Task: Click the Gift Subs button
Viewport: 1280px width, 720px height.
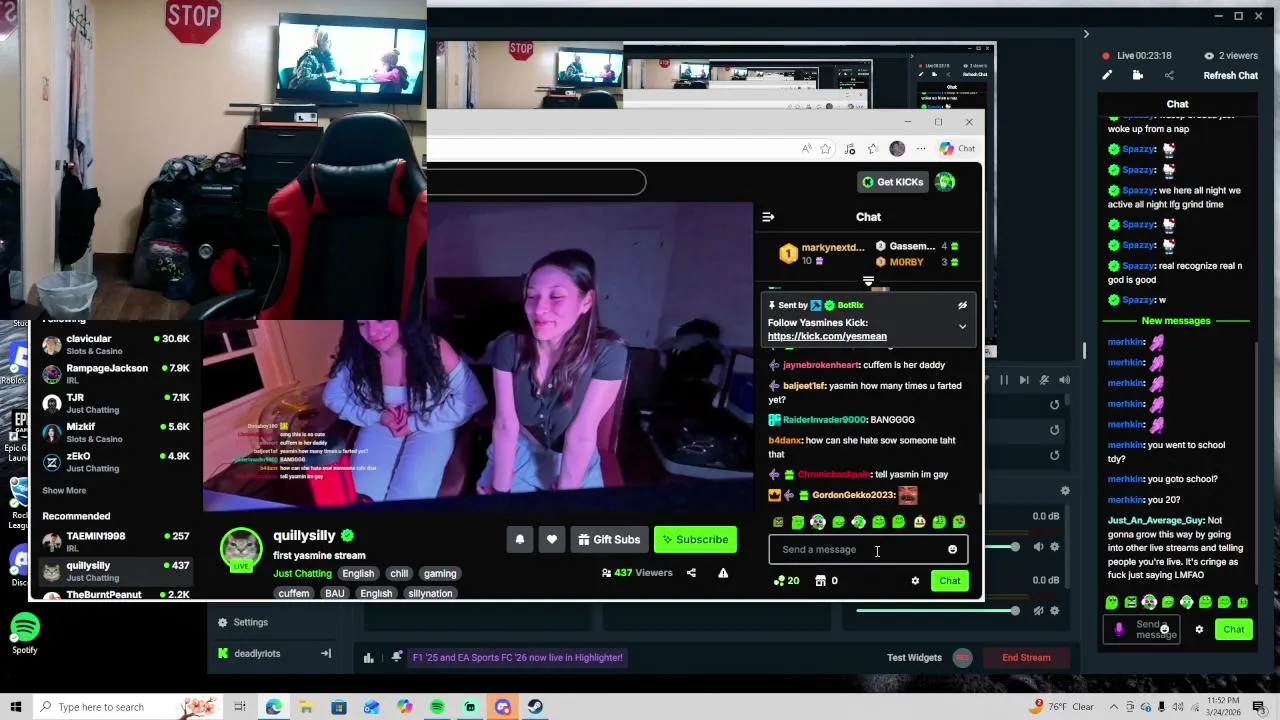Action: [608, 540]
